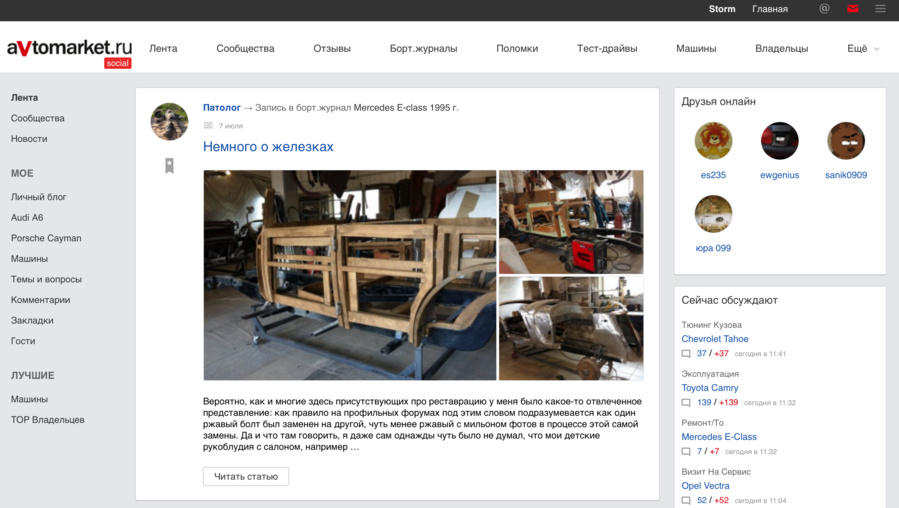Open the red mail envelope icon
This screenshot has height=508, width=899.
point(853,9)
